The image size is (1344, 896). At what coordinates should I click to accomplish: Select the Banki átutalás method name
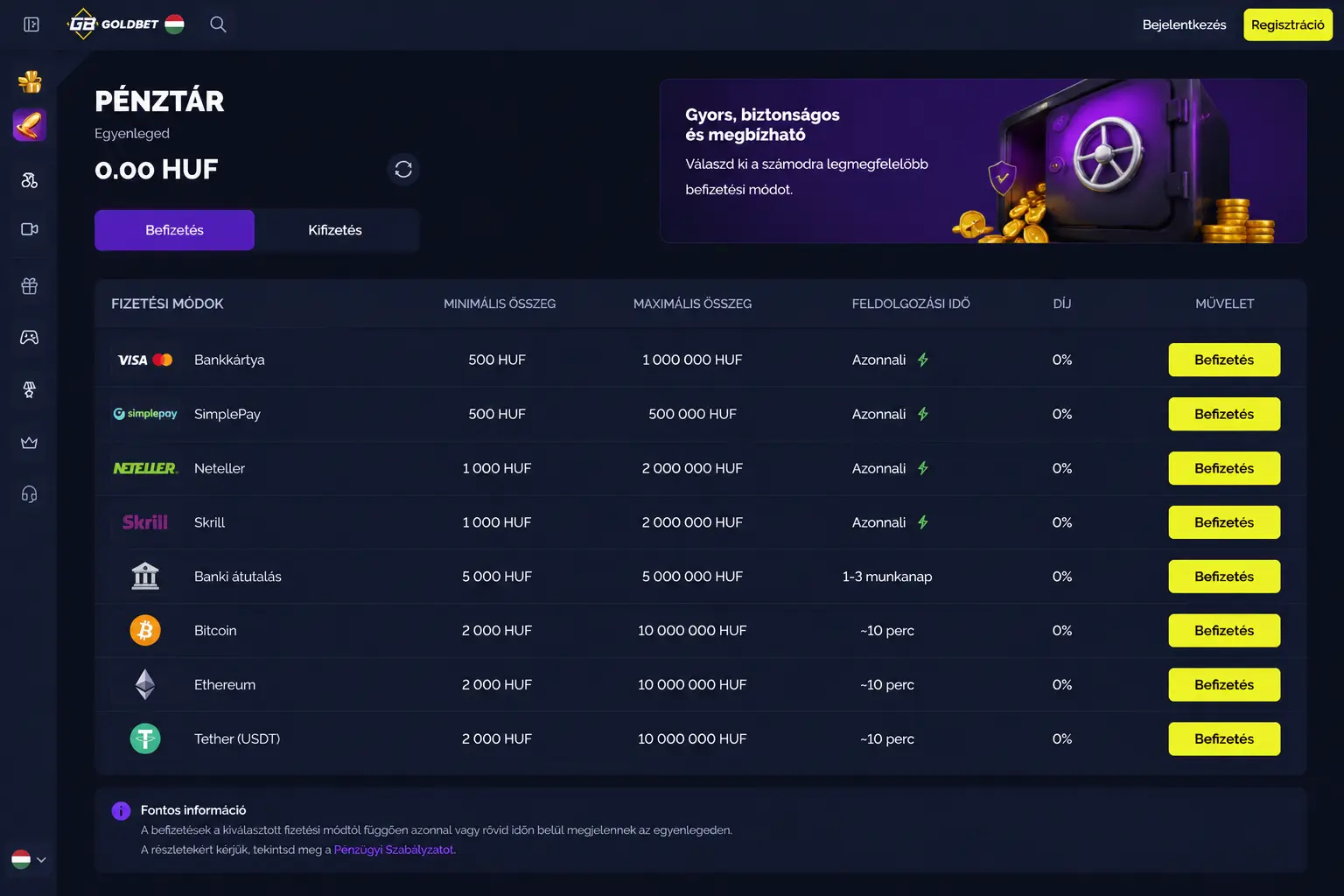tap(238, 577)
